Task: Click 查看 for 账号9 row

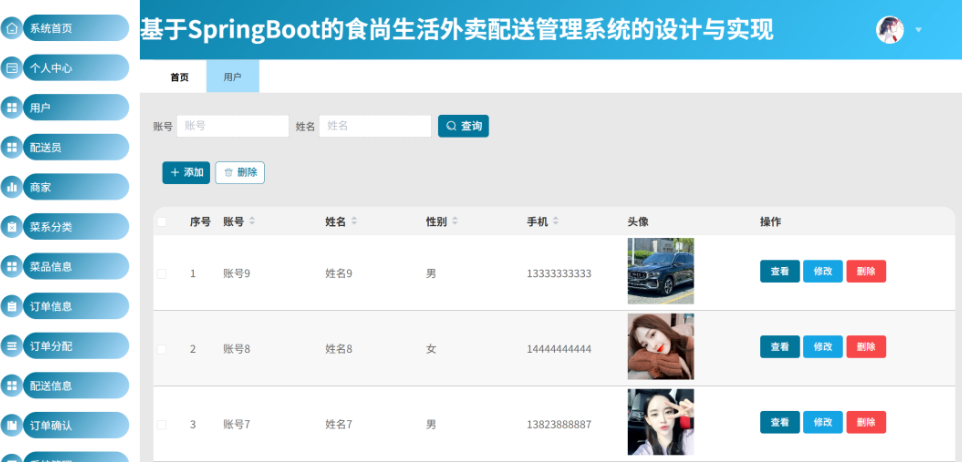Action: click(x=780, y=271)
